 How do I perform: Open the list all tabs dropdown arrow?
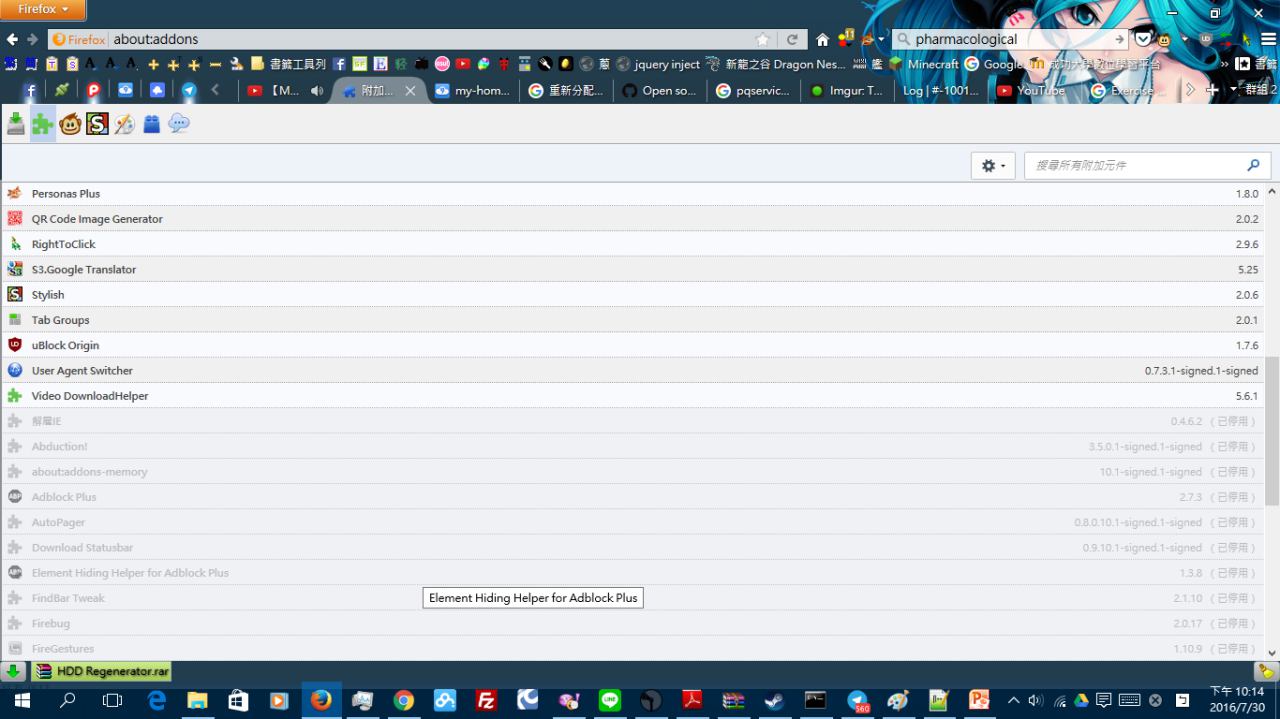[x=1233, y=90]
